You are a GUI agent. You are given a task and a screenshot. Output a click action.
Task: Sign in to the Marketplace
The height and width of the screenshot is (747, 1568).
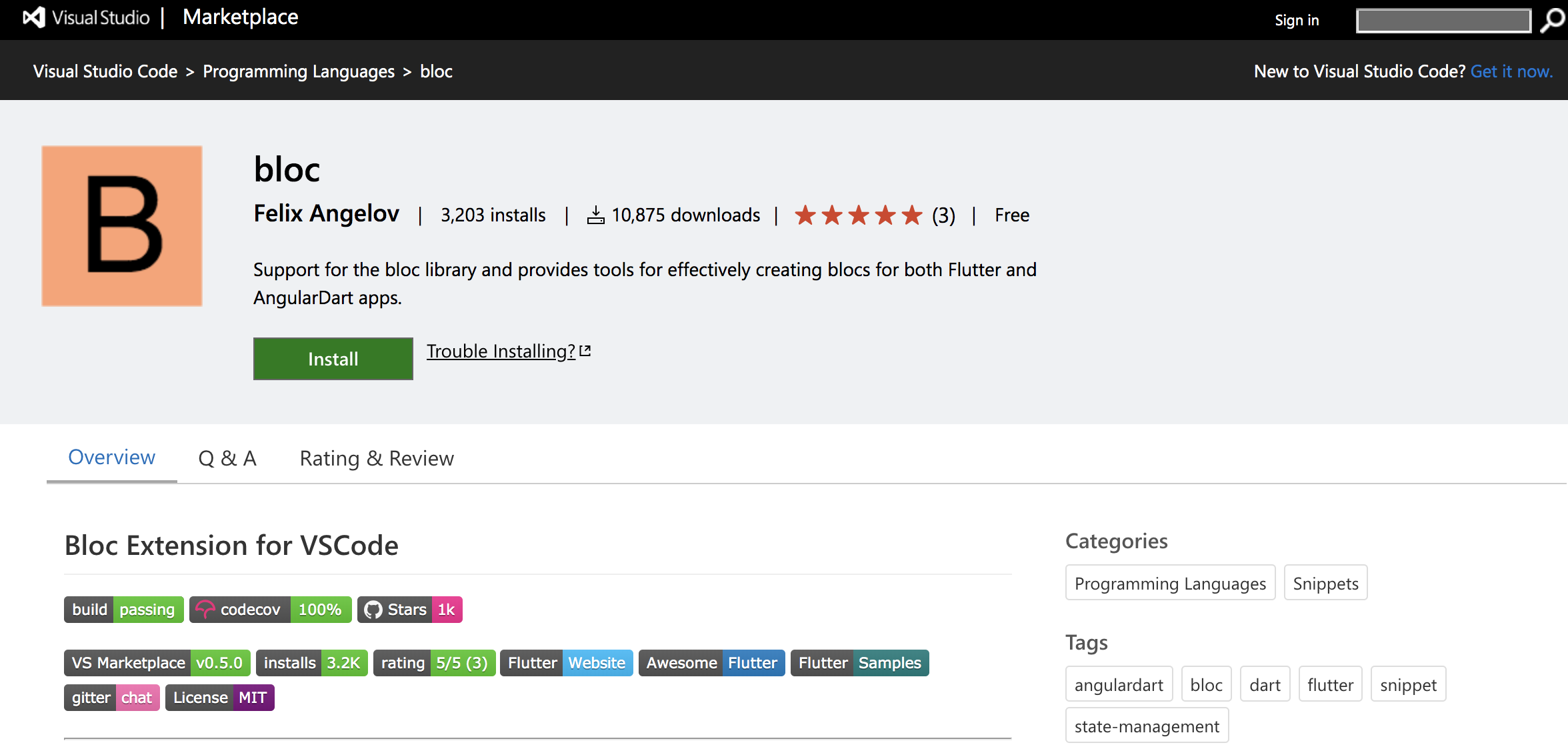click(1297, 21)
